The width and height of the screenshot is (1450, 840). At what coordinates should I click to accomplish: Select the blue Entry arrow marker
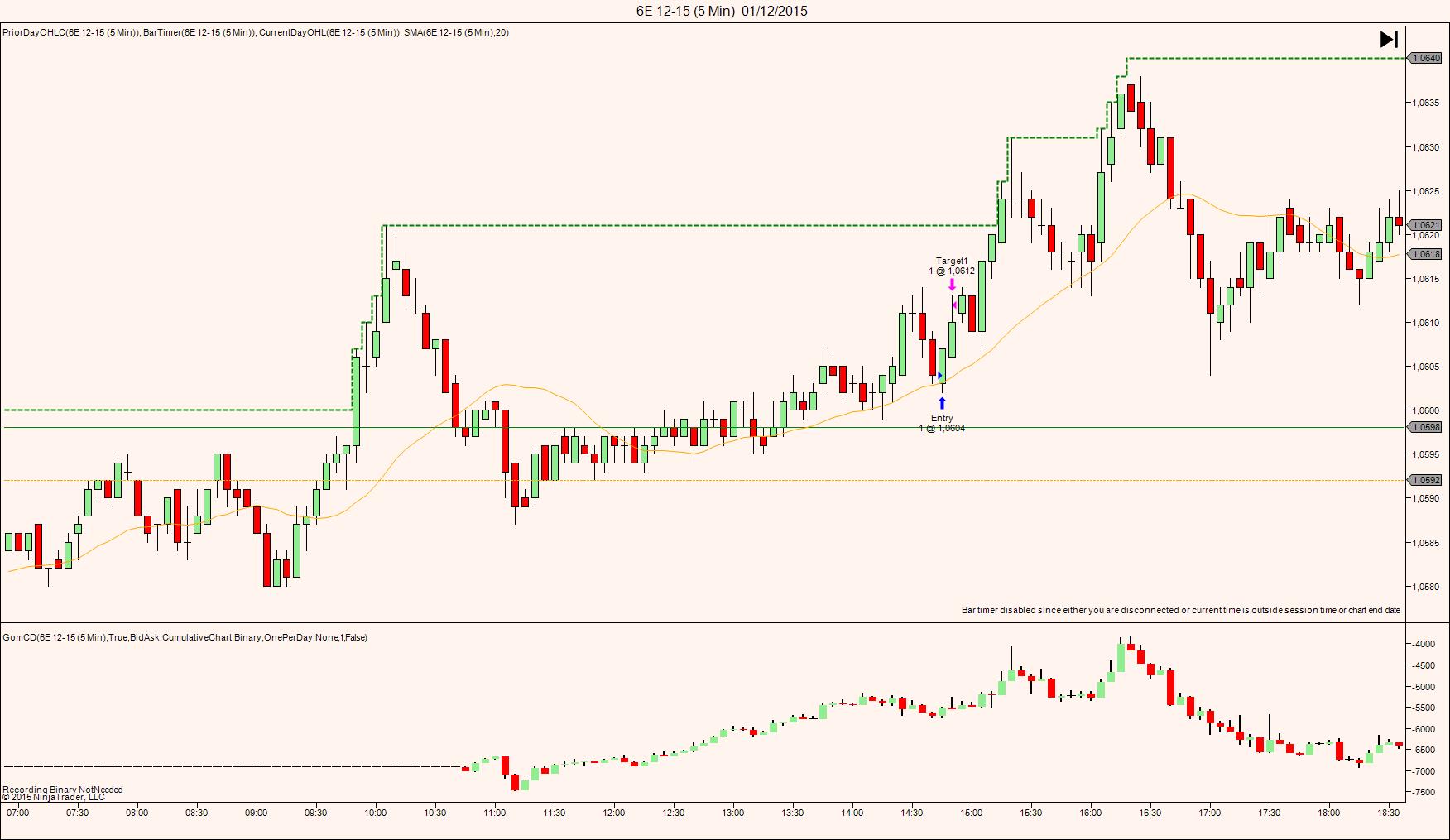(942, 404)
